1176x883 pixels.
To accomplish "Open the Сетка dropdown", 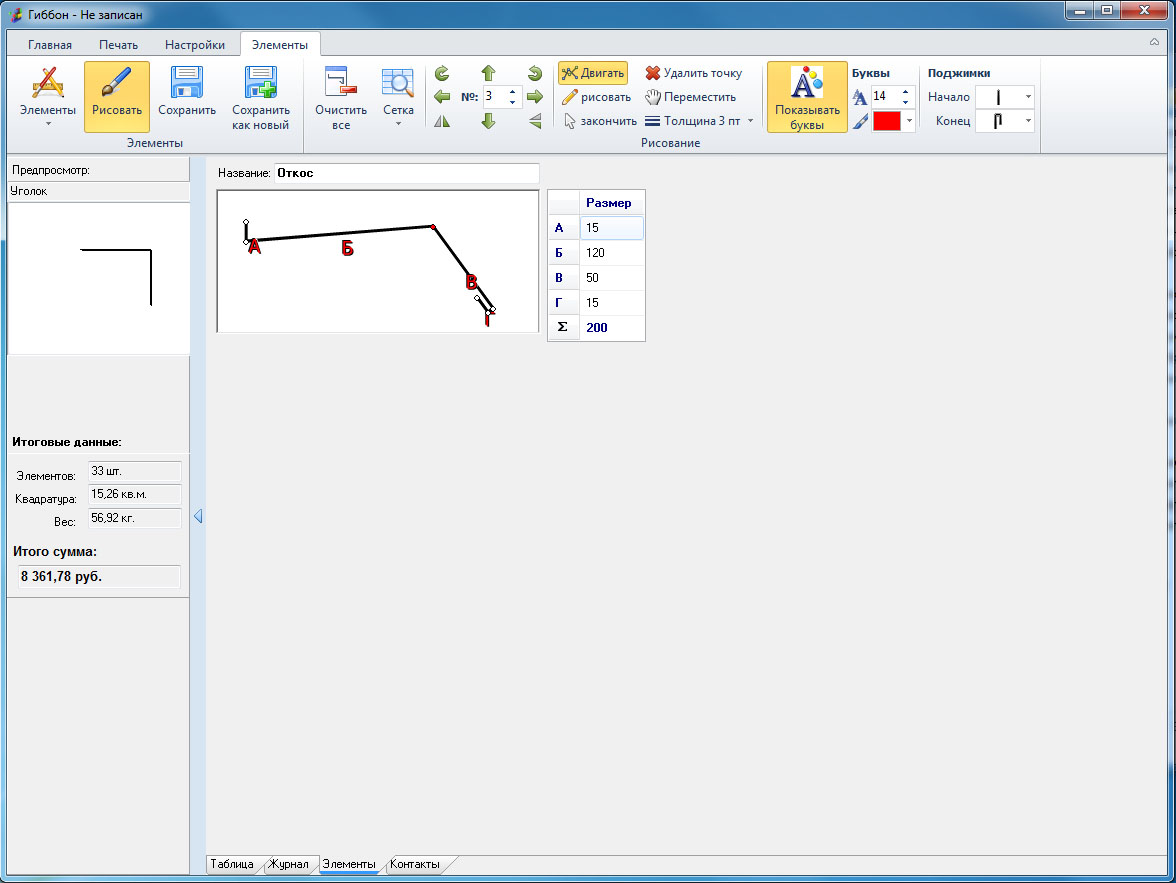I will 398,96.
